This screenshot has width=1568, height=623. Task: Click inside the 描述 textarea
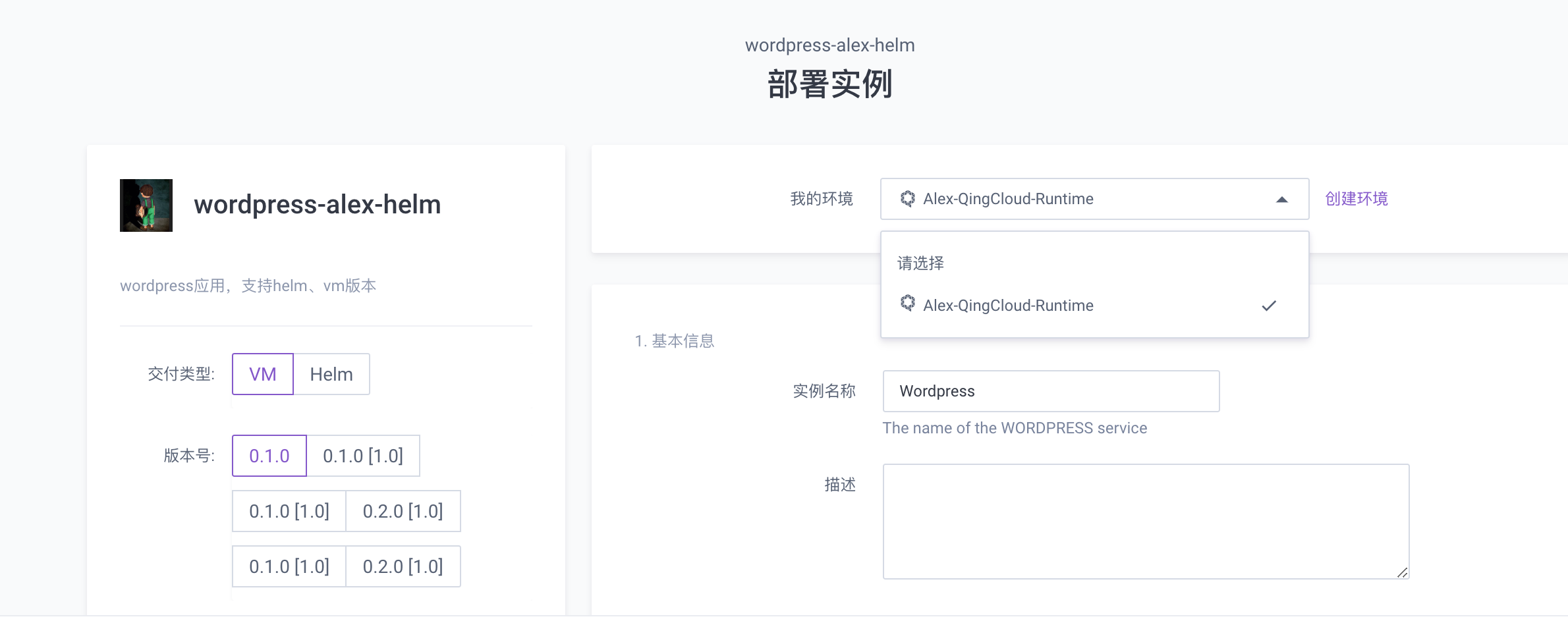1146,522
